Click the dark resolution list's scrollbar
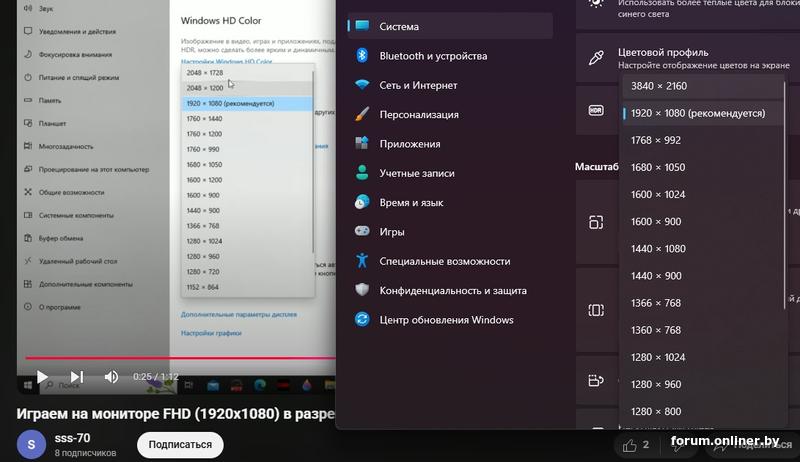Viewport: 800px width, 462px height. coord(785,194)
